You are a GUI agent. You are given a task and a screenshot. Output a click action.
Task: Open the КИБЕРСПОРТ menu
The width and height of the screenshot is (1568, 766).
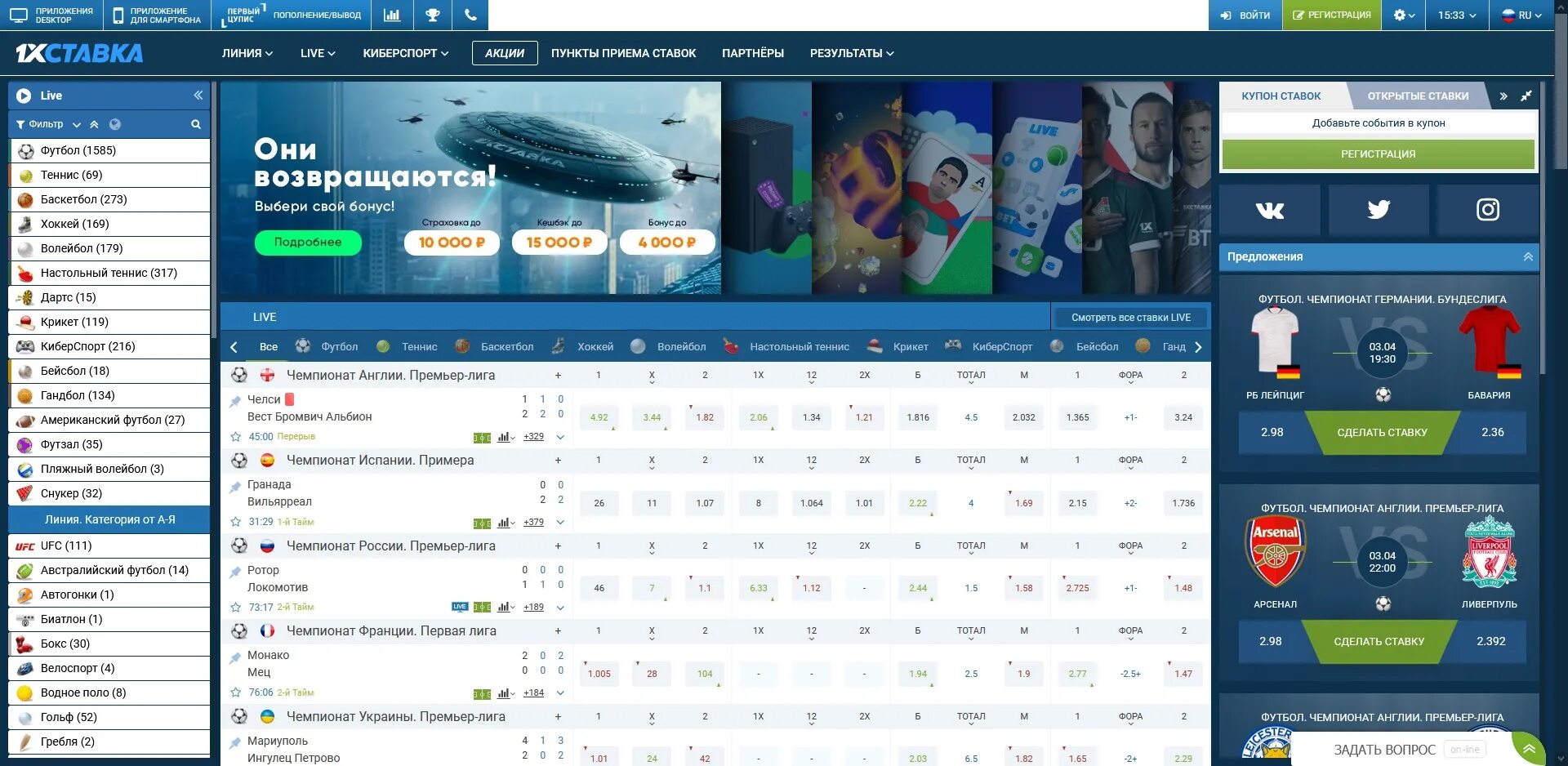[406, 53]
